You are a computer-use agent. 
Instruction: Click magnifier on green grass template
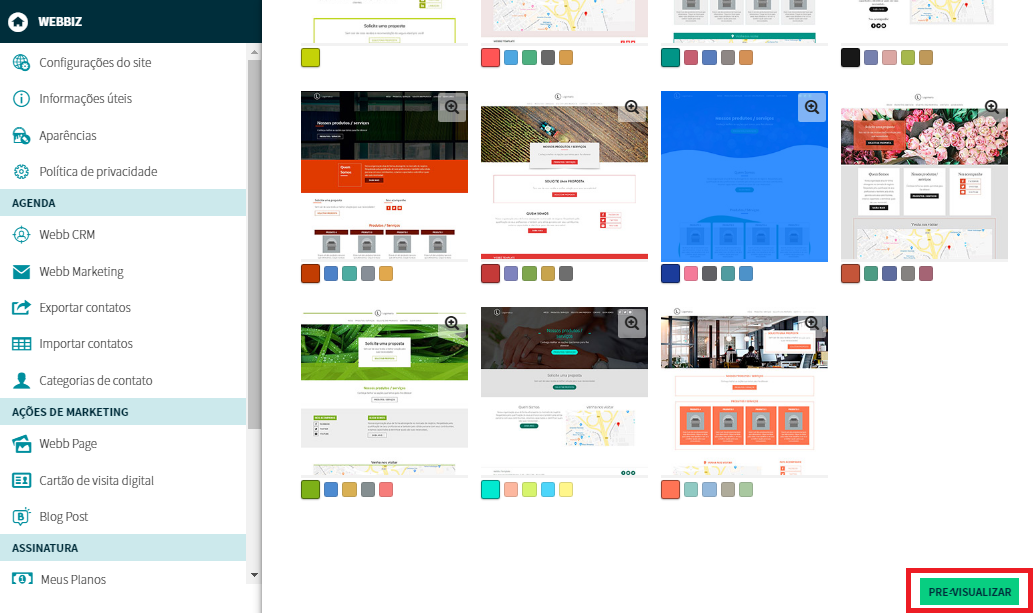pos(452,323)
